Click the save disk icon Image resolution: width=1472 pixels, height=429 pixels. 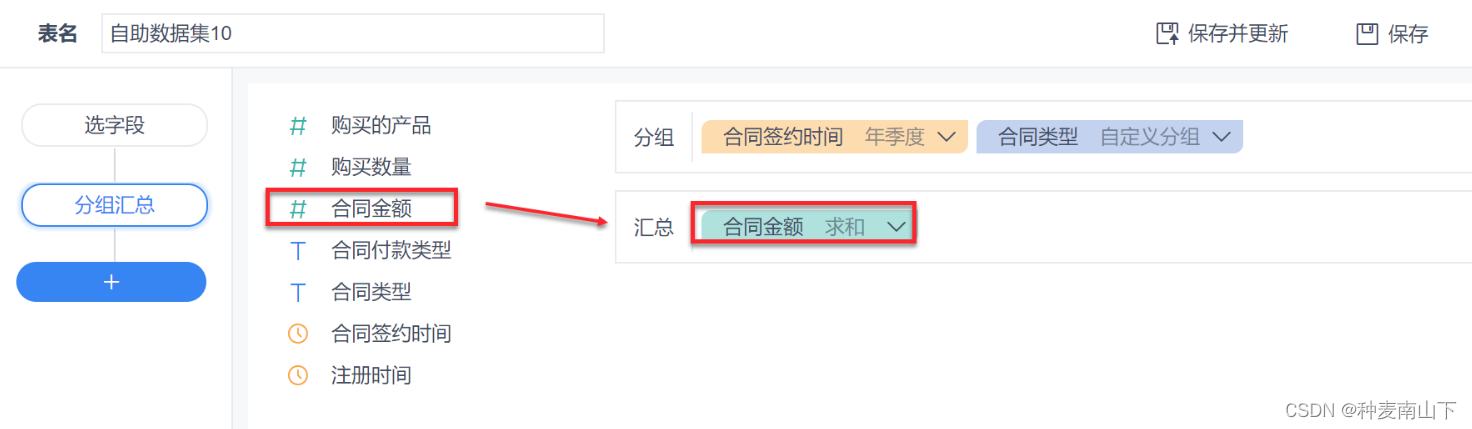click(x=1367, y=34)
